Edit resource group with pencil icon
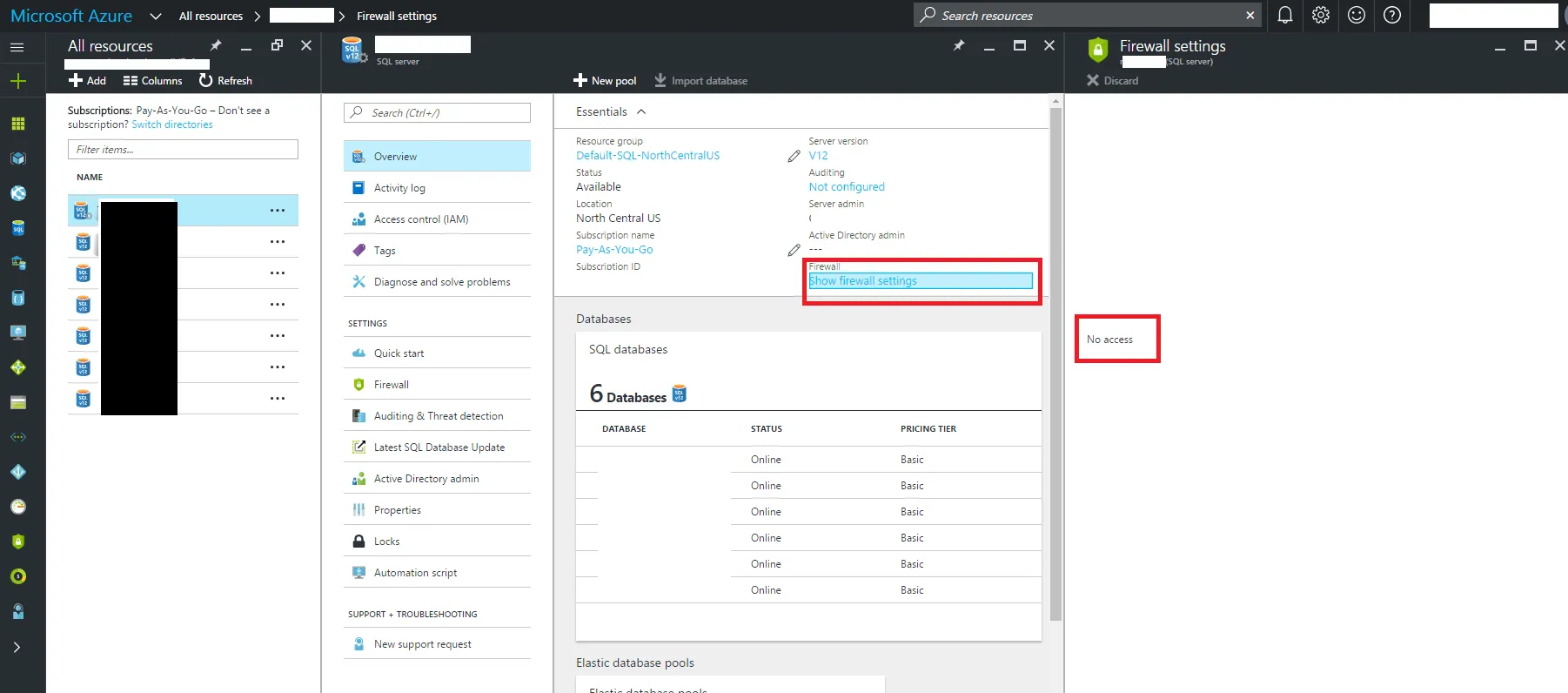 pos(794,156)
